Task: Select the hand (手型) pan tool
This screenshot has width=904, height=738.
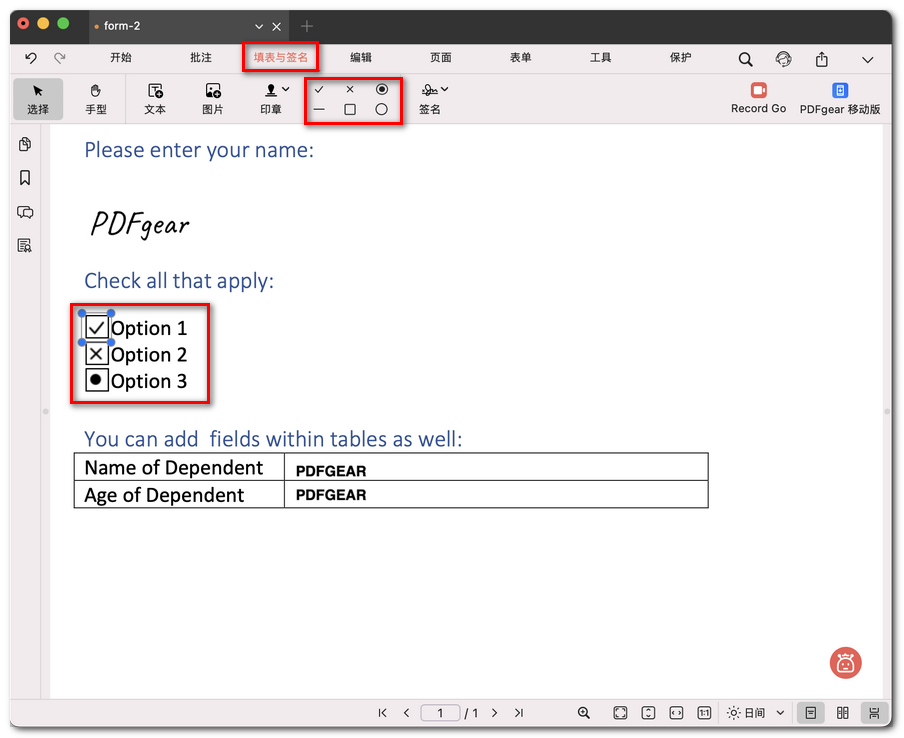Action: (96, 99)
